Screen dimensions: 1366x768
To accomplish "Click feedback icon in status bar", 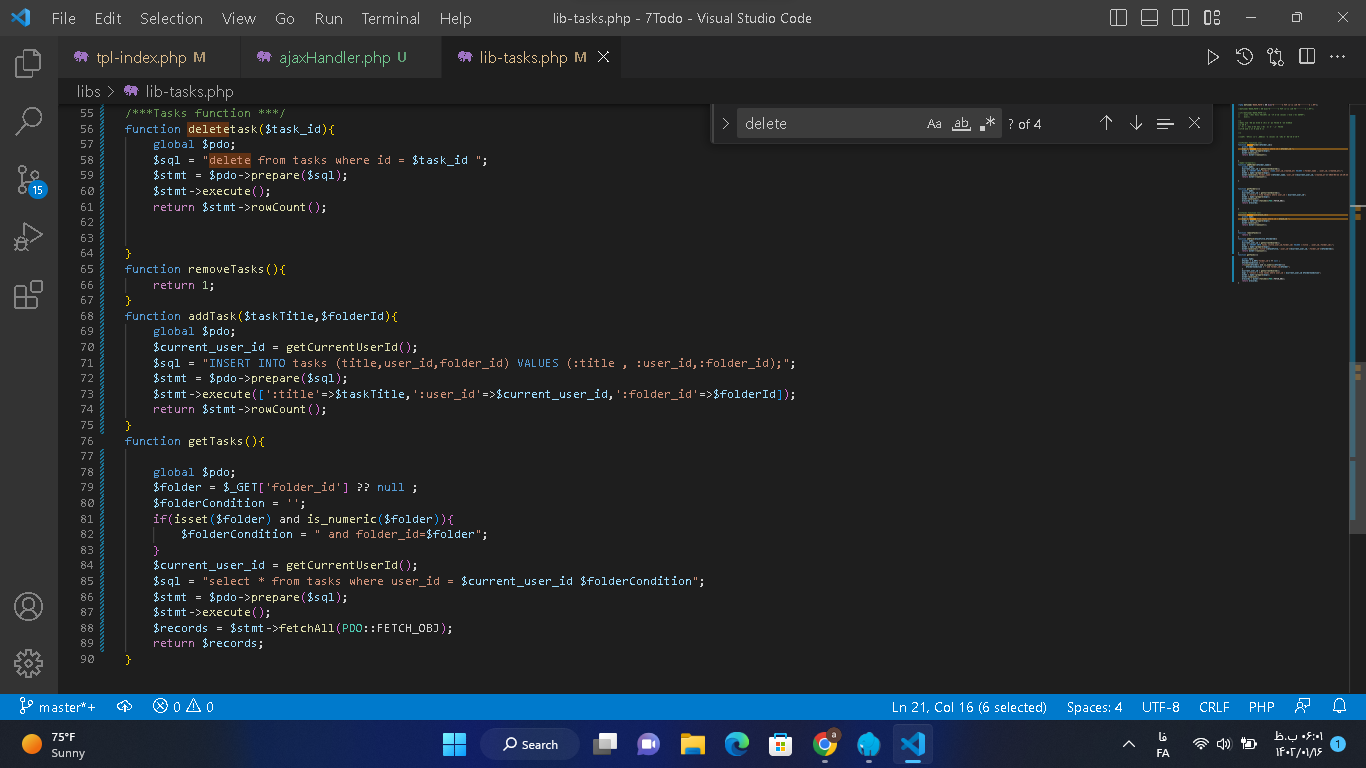I will (x=1303, y=707).
